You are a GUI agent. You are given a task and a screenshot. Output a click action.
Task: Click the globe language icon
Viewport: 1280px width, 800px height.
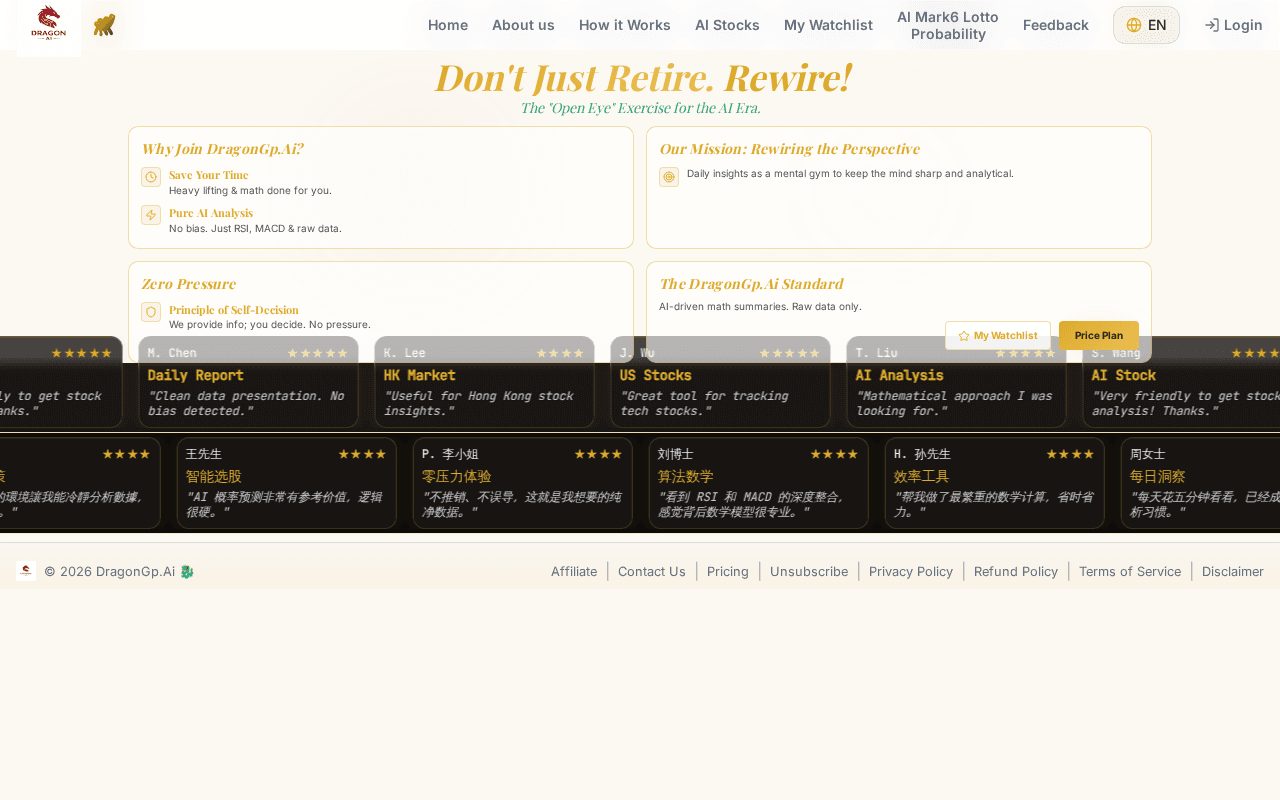pyautogui.click(x=1134, y=25)
